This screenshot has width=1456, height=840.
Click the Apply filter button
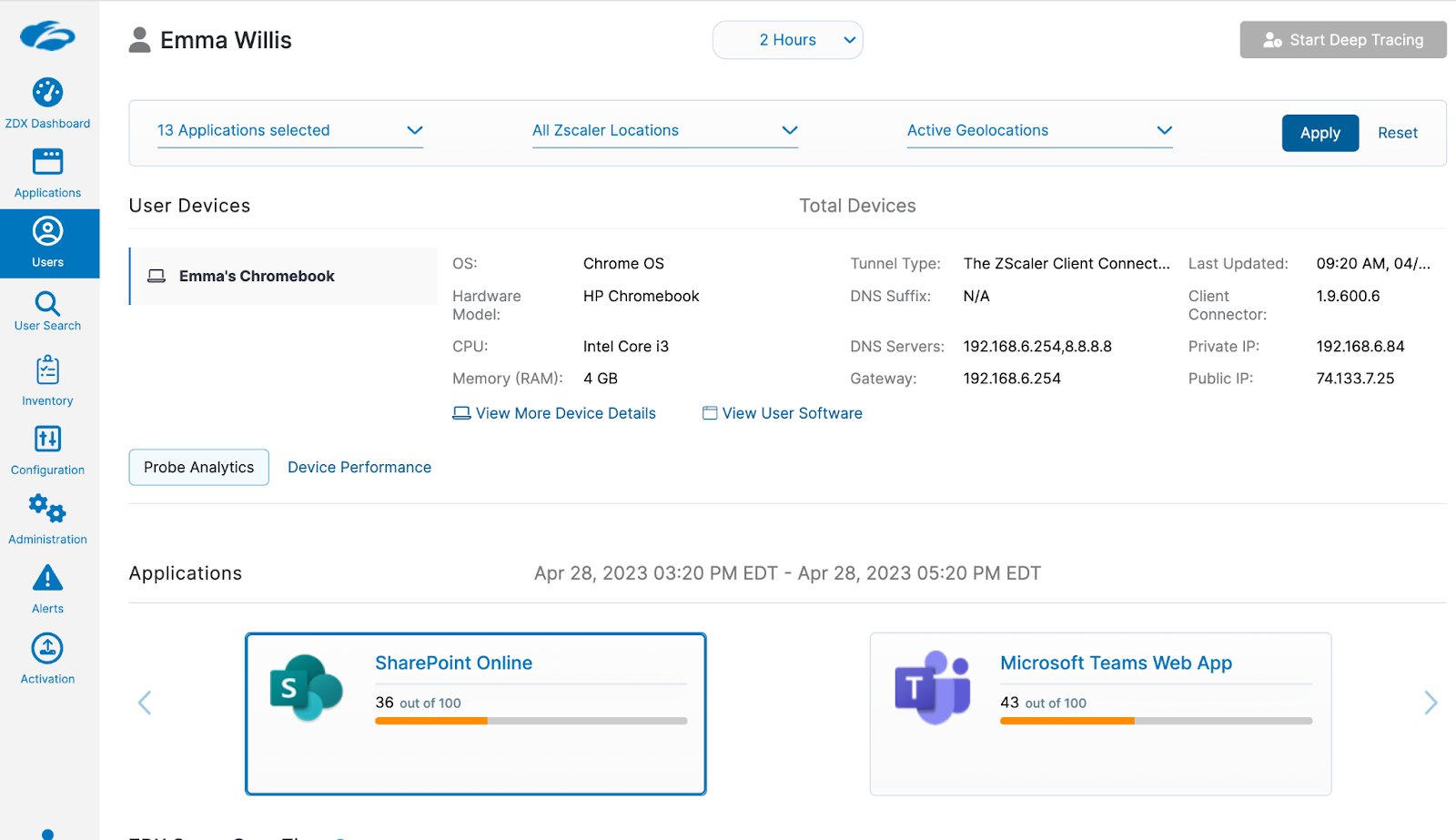pyautogui.click(x=1319, y=133)
